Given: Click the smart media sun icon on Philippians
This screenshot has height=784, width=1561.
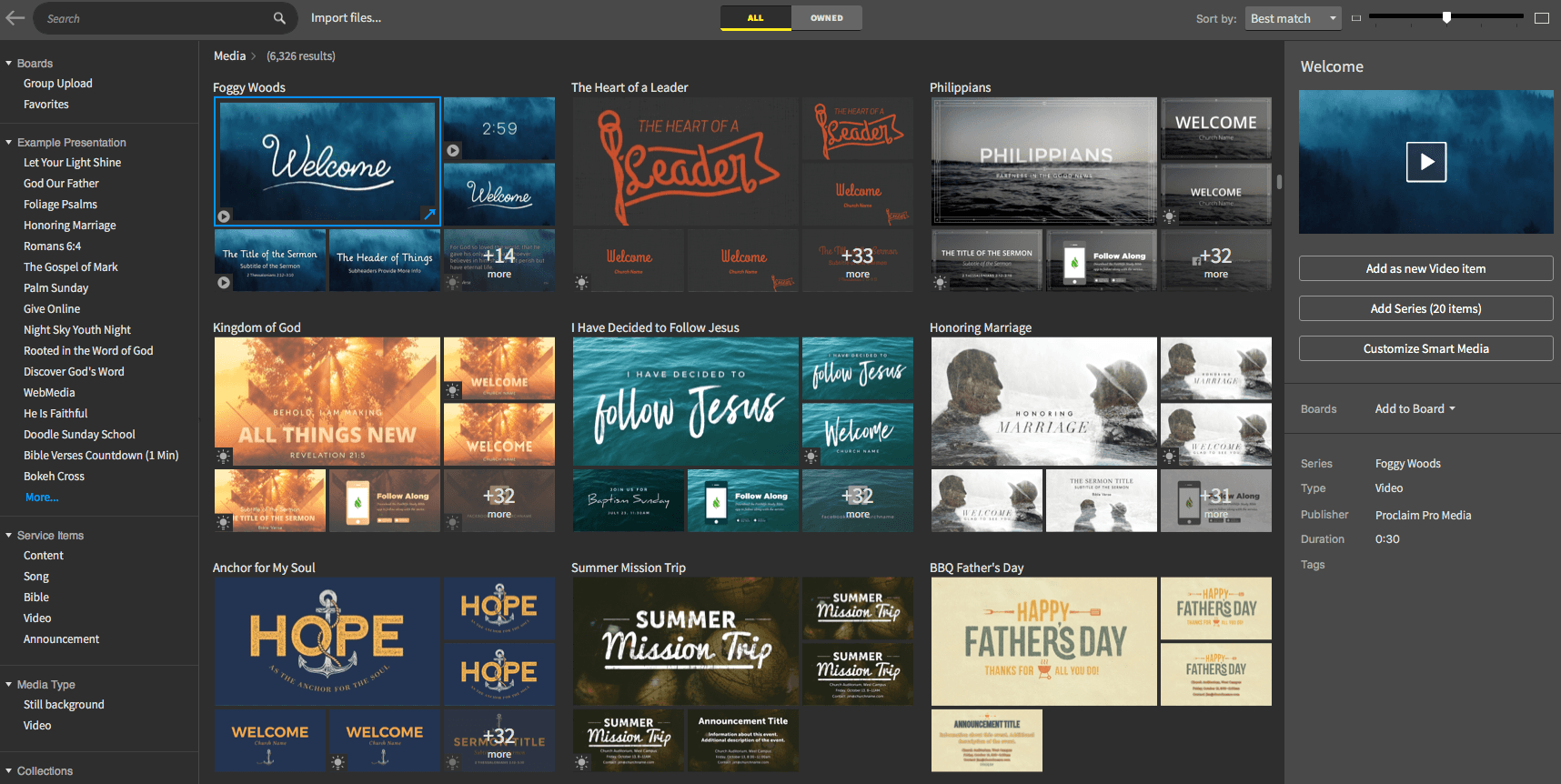Looking at the screenshot, I should click(x=1170, y=216).
